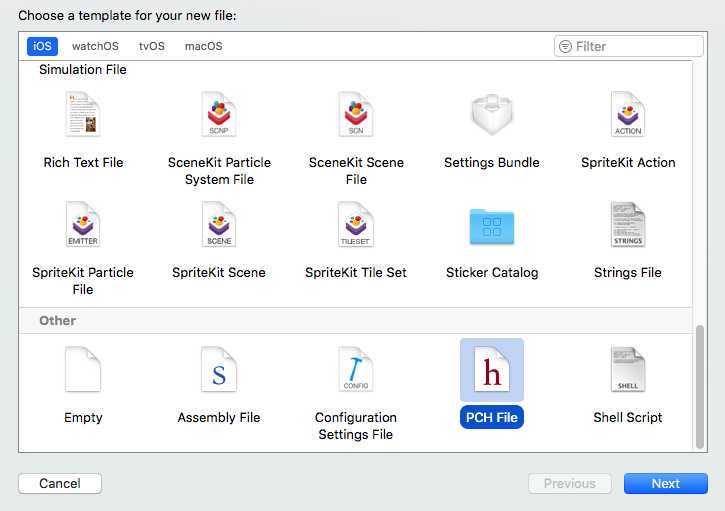Choose the SpriteKit Action template icon
Image resolution: width=725 pixels, height=511 pixels.
(628, 114)
